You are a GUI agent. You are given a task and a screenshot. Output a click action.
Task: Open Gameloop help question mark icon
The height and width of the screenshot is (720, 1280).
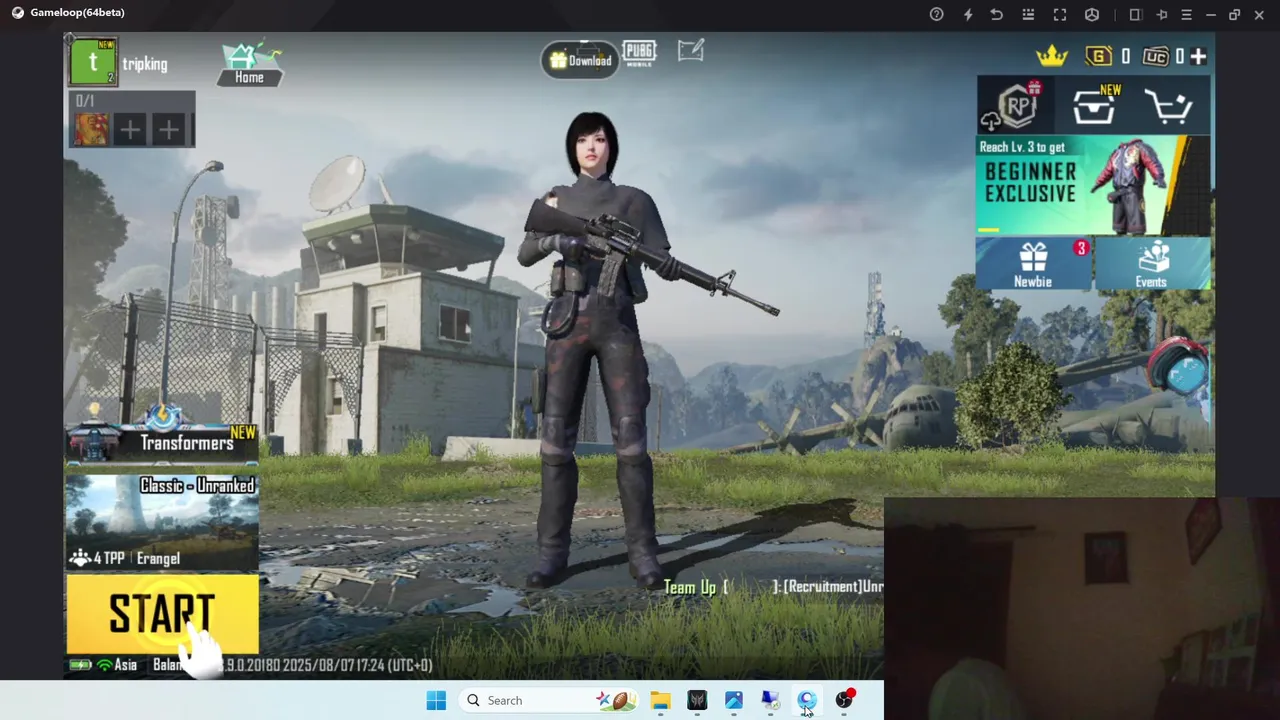[x=936, y=14]
